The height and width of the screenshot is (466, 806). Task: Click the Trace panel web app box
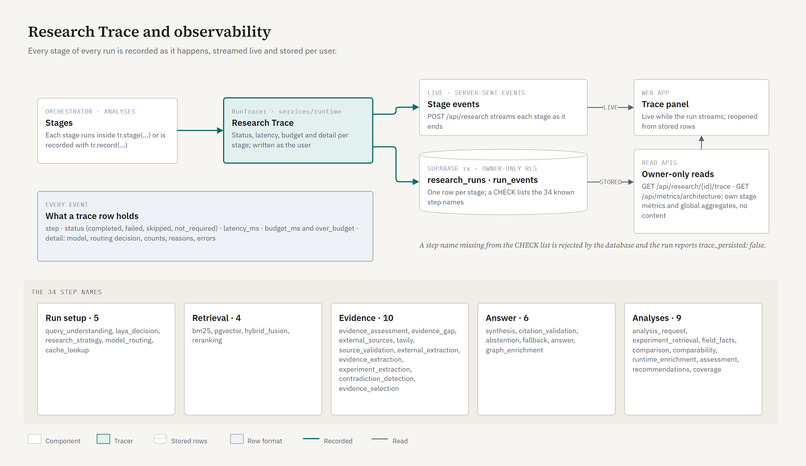701,107
